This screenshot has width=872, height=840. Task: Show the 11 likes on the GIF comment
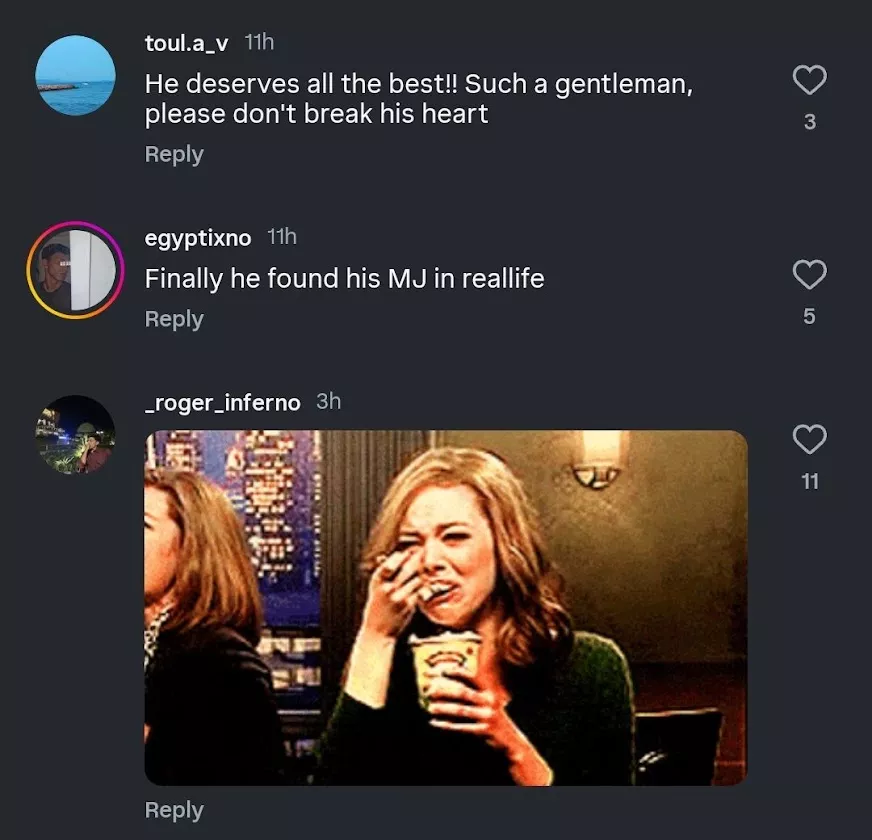pyautogui.click(x=809, y=482)
